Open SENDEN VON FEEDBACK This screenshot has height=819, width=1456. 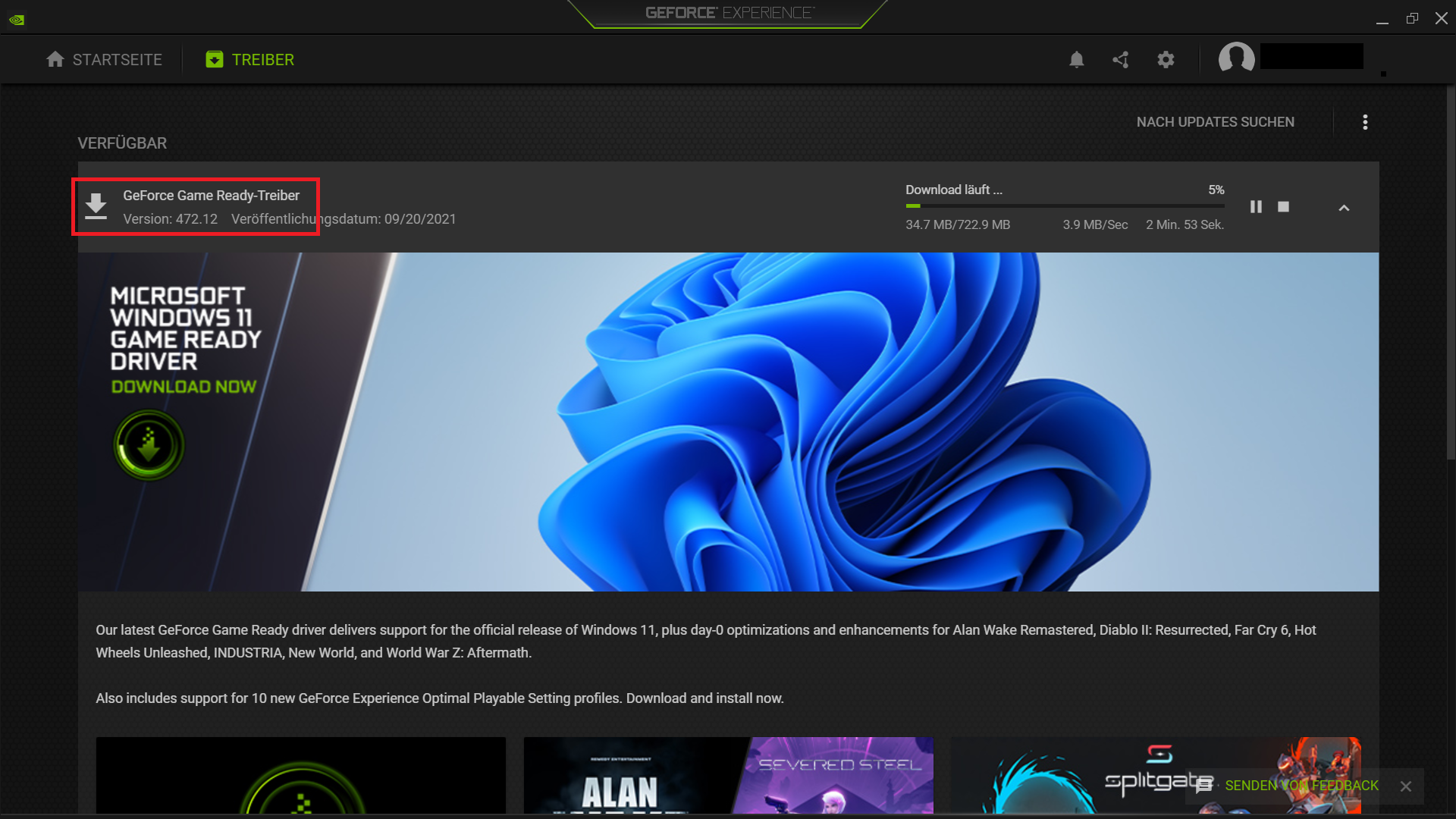tap(1301, 786)
